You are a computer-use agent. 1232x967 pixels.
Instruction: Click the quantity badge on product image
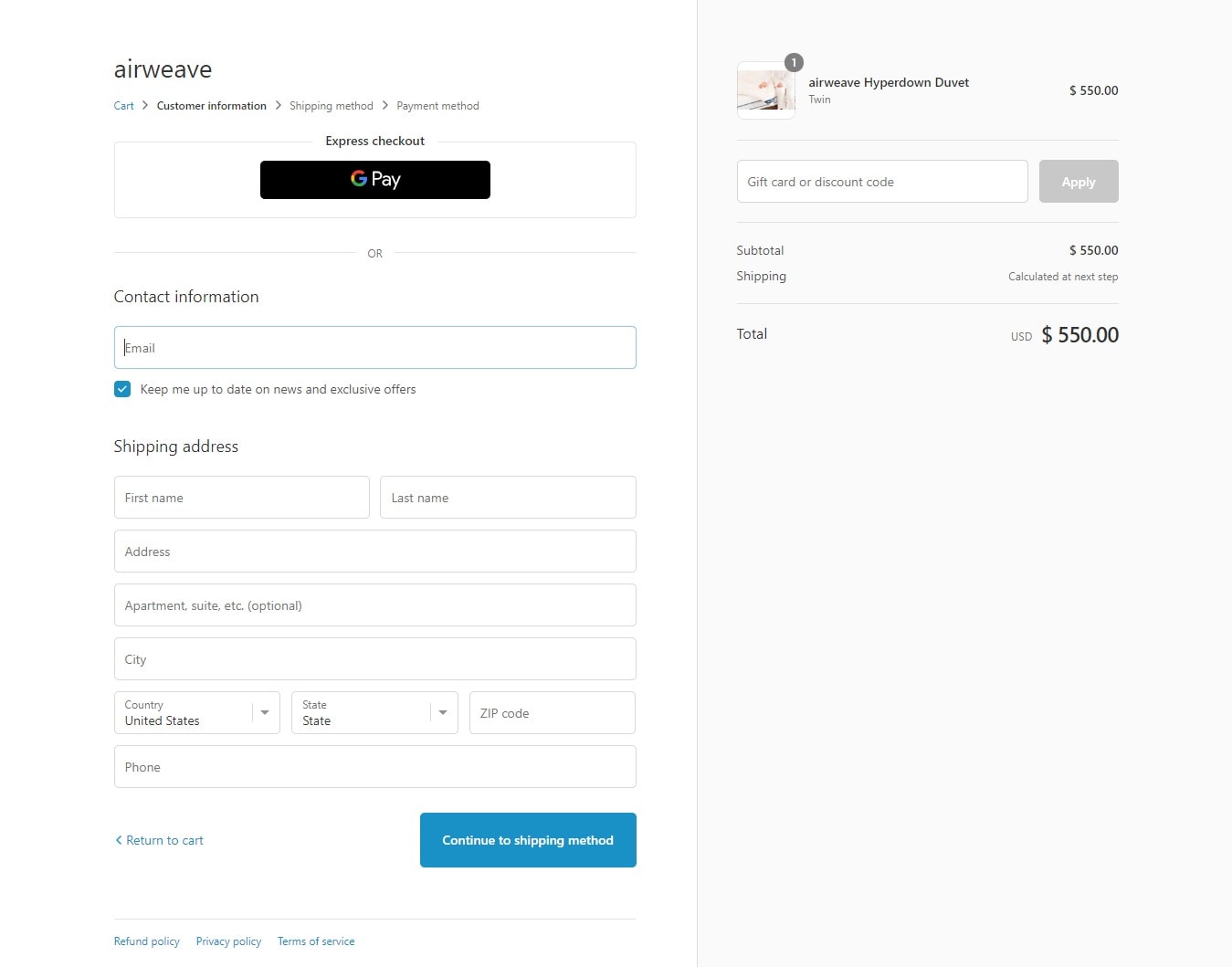pos(794,62)
